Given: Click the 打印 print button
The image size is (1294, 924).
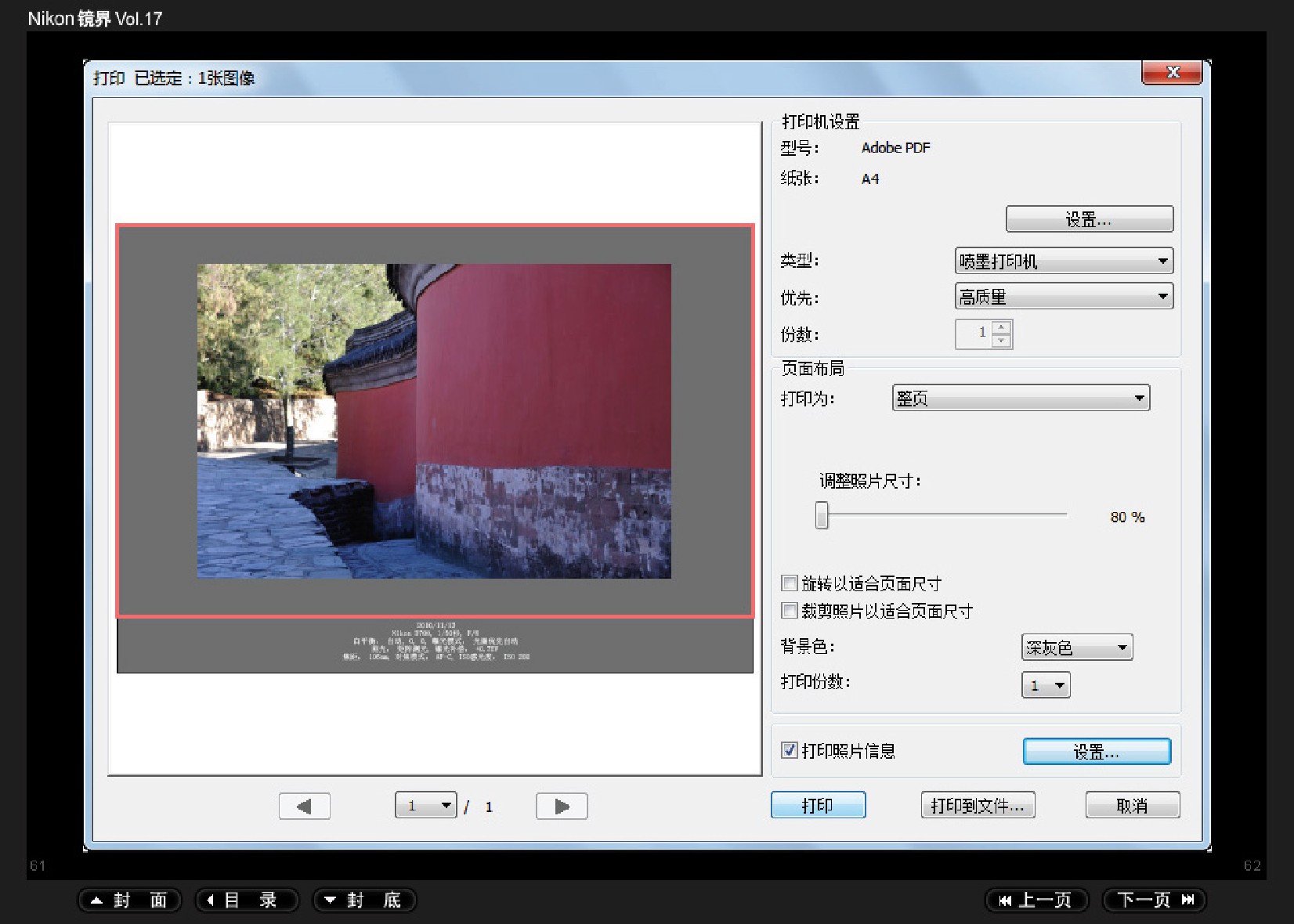Looking at the screenshot, I should point(818,805).
